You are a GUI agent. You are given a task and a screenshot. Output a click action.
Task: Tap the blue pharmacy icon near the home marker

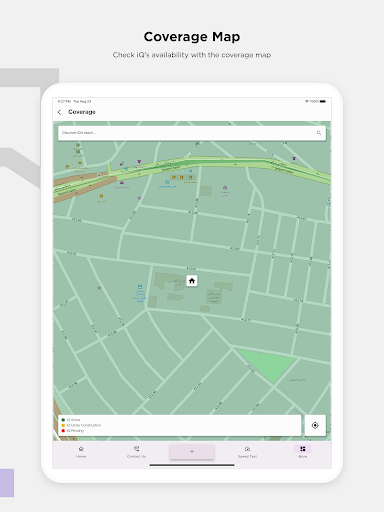(140, 287)
